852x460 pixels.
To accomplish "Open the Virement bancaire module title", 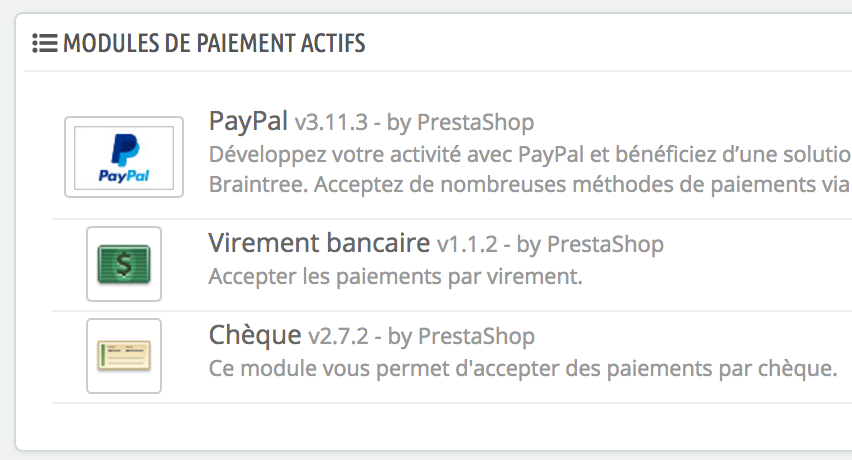I will click(x=319, y=243).
